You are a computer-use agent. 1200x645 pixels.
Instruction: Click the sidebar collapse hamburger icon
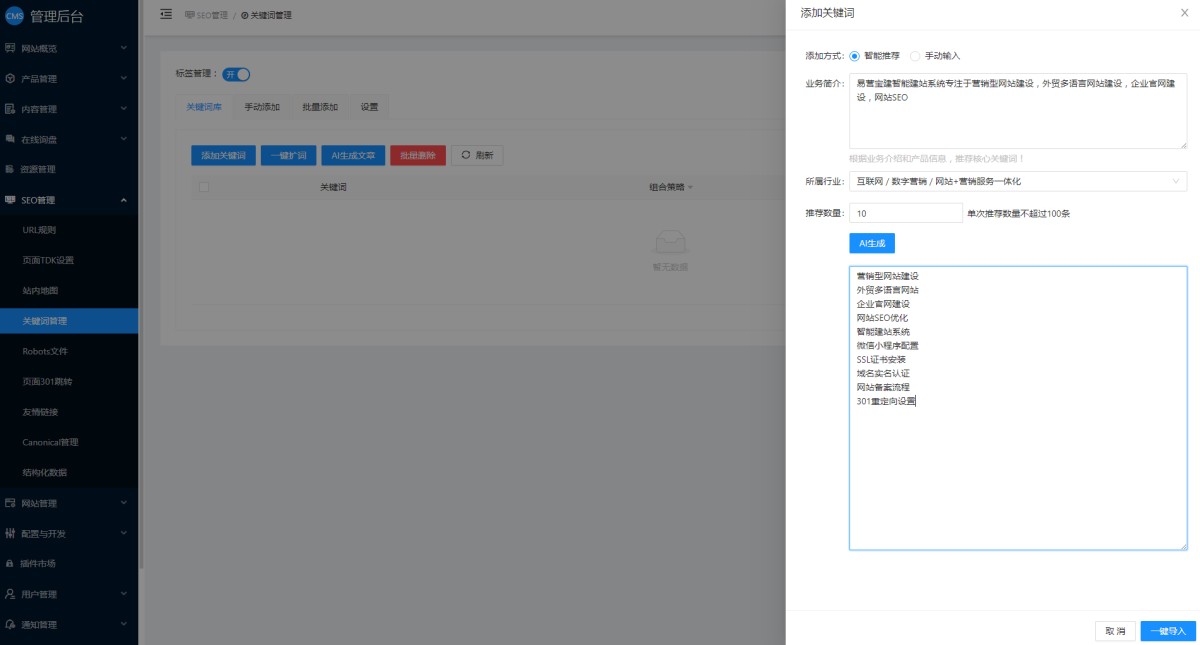(166, 15)
